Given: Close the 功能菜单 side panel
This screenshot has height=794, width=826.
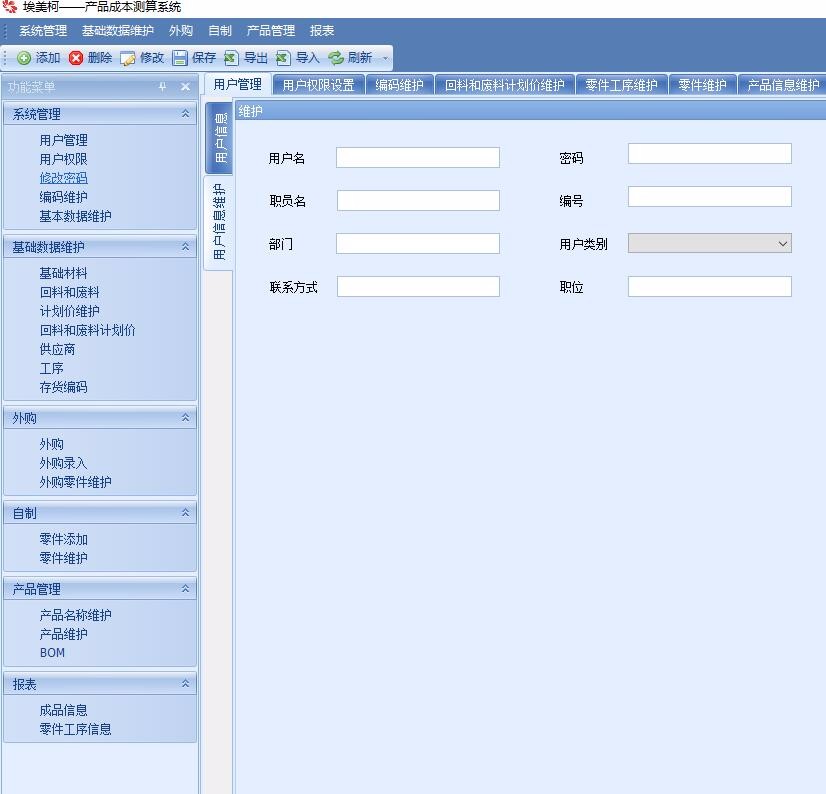Looking at the screenshot, I should pos(185,86).
